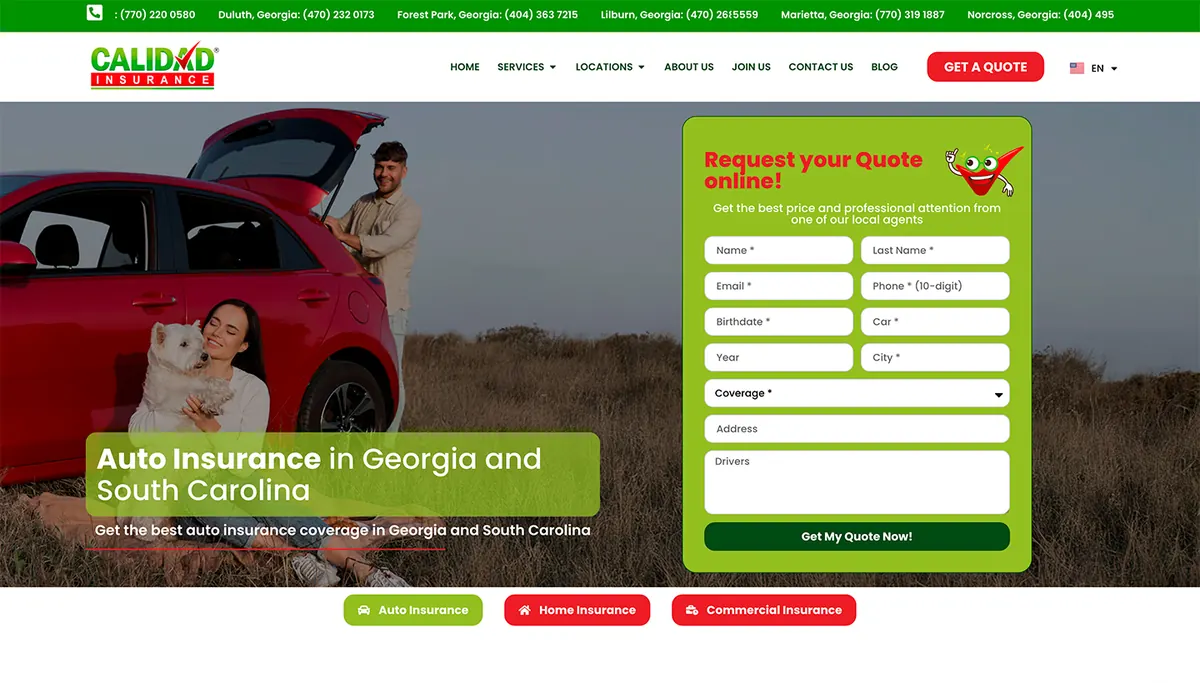Click the US flag language icon
The width and height of the screenshot is (1200, 683).
tap(1077, 68)
